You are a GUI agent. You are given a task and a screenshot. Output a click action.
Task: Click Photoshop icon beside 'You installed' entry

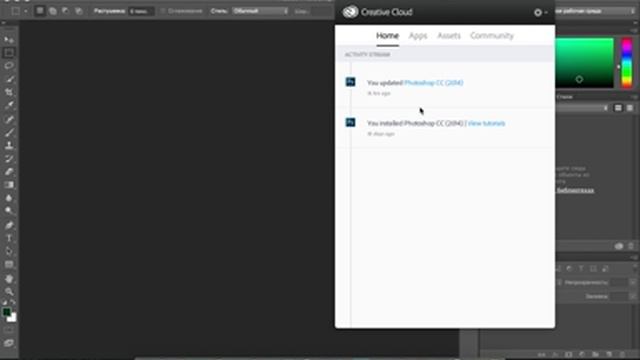click(x=350, y=122)
